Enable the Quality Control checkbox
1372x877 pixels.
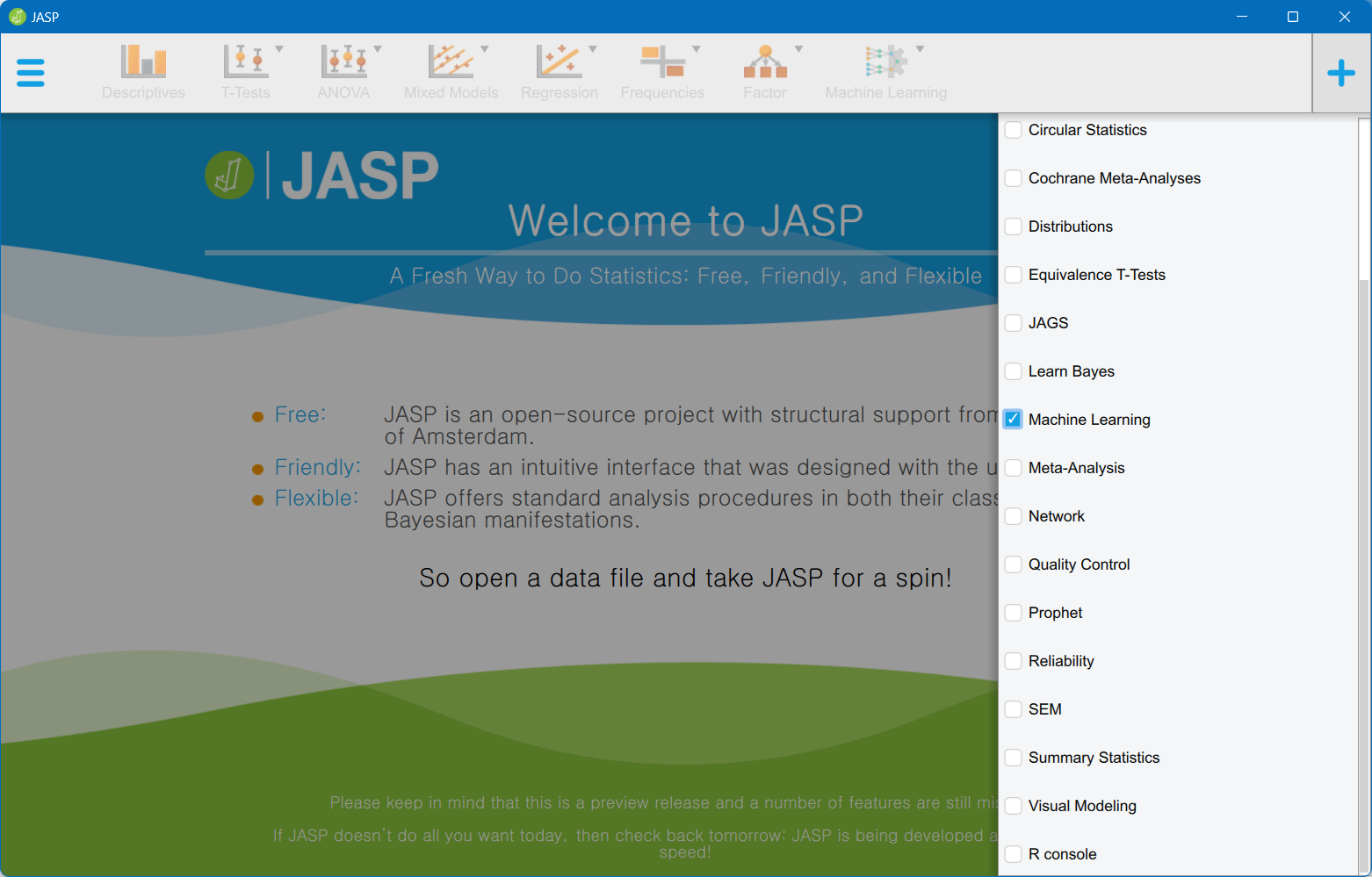(1013, 564)
